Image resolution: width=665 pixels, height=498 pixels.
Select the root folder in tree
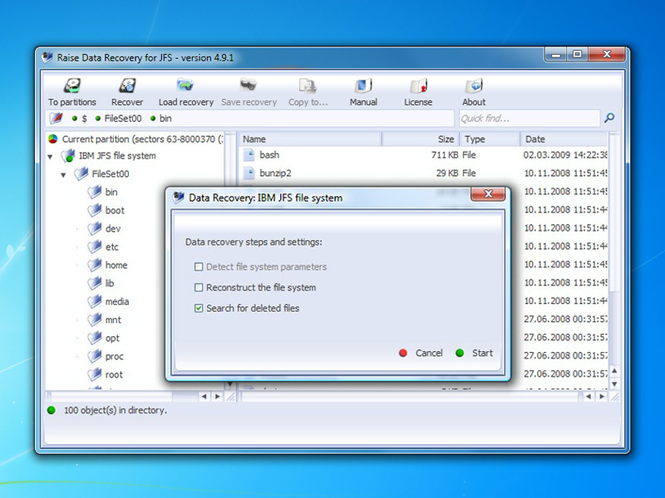point(105,375)
